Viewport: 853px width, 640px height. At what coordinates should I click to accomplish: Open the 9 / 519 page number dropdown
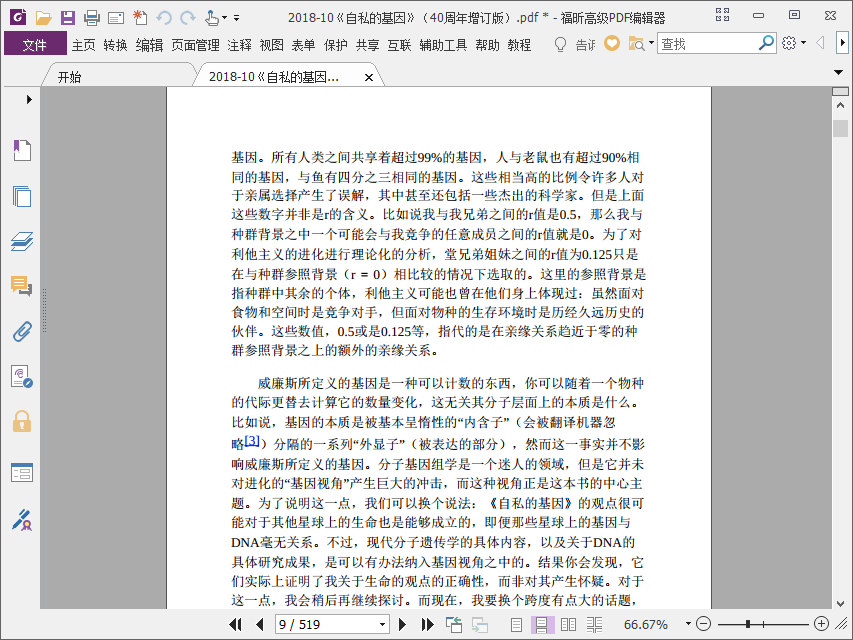click(382, 625)
